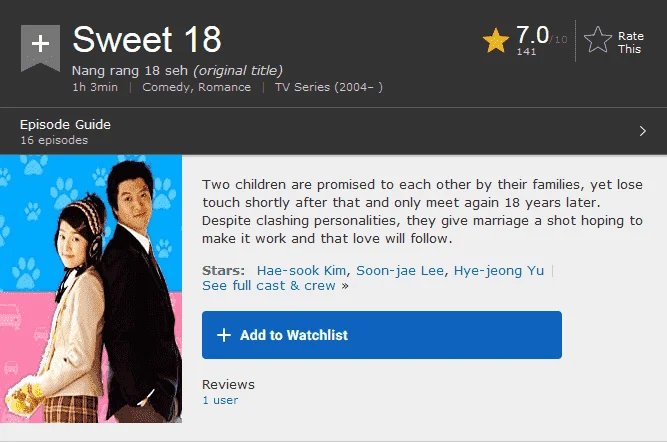The width and height of the screenshot is (667, 442).
Task: Click the 141 ratings count
Action: point(526,51)
